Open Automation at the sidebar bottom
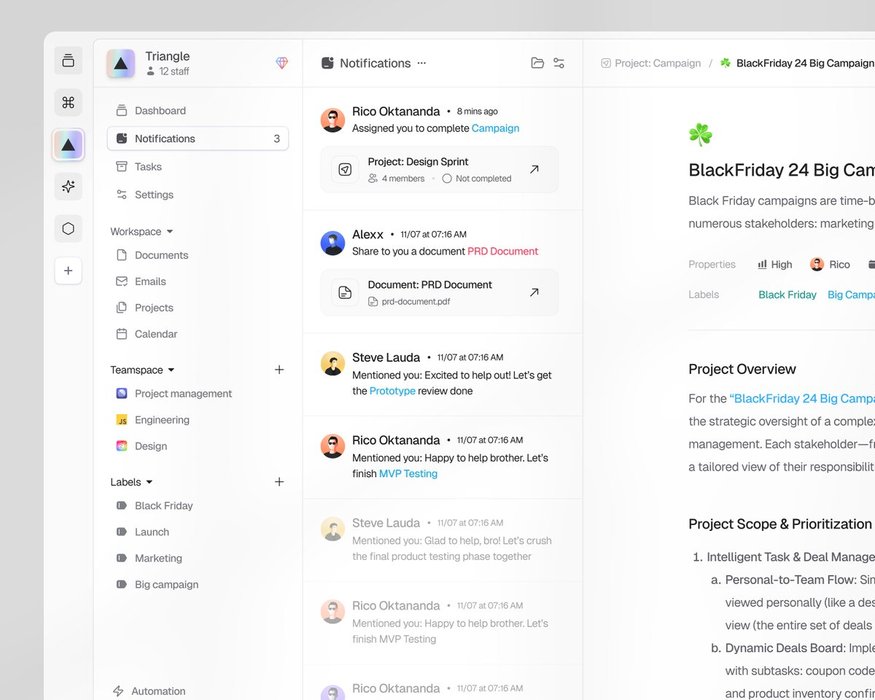 click(149, 691)
